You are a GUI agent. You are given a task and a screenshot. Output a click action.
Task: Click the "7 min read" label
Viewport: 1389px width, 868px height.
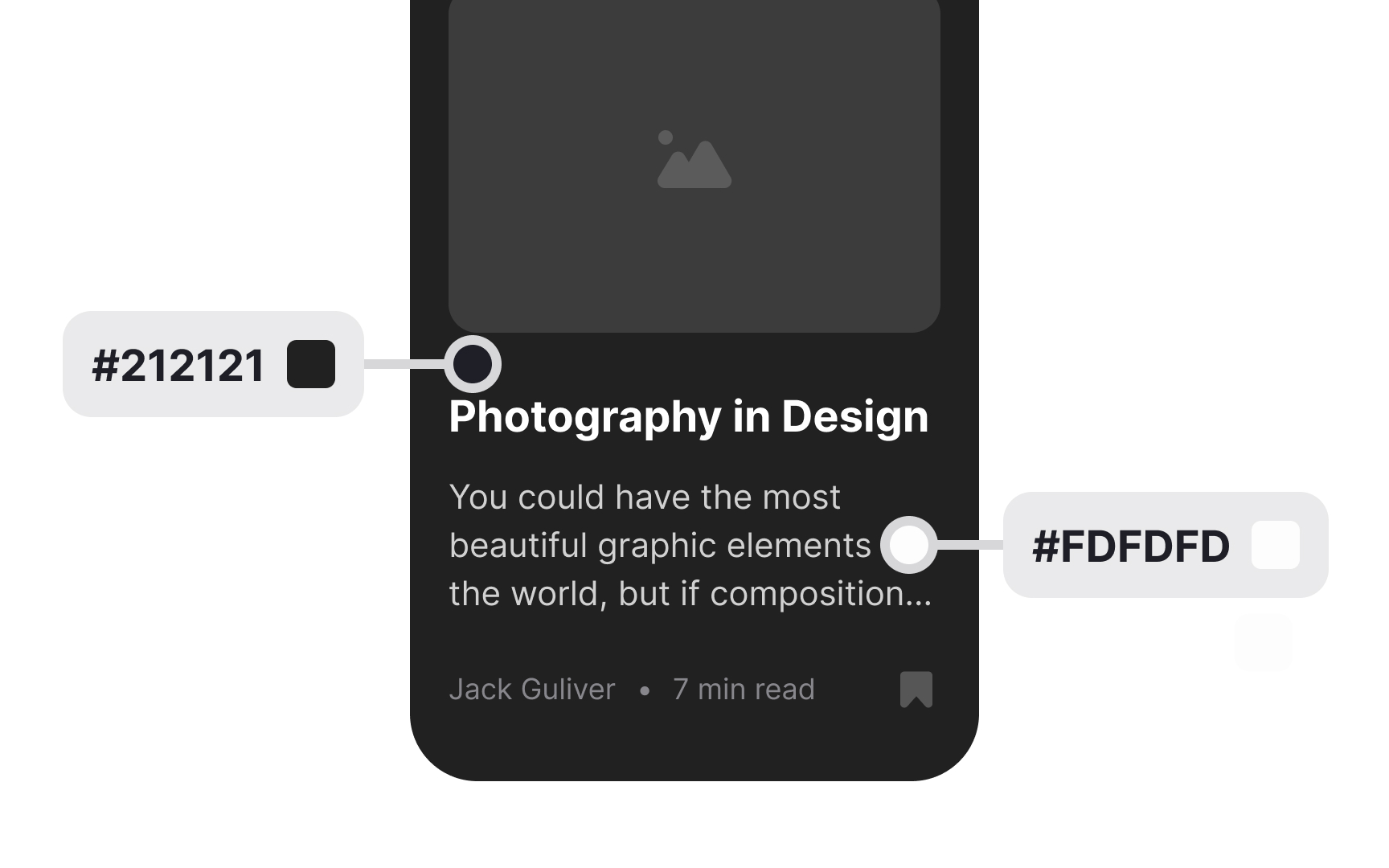[744, 690]
